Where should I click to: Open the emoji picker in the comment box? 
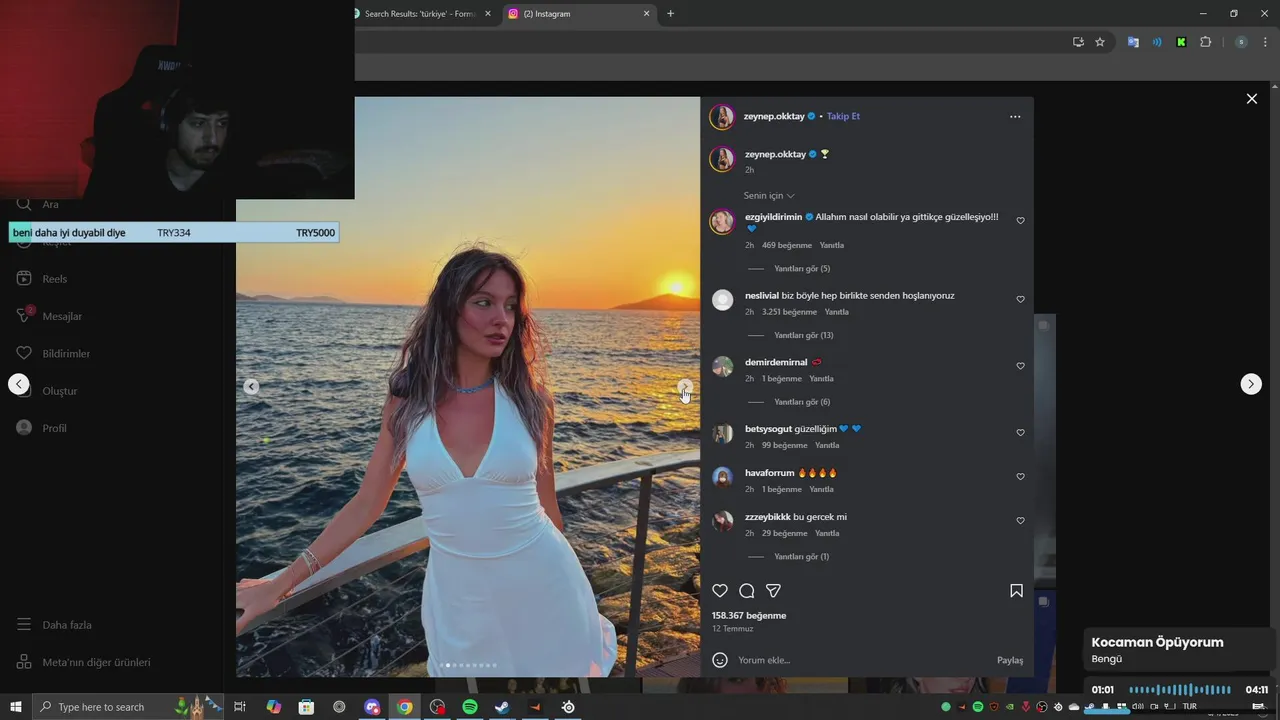tap(720, 660)
